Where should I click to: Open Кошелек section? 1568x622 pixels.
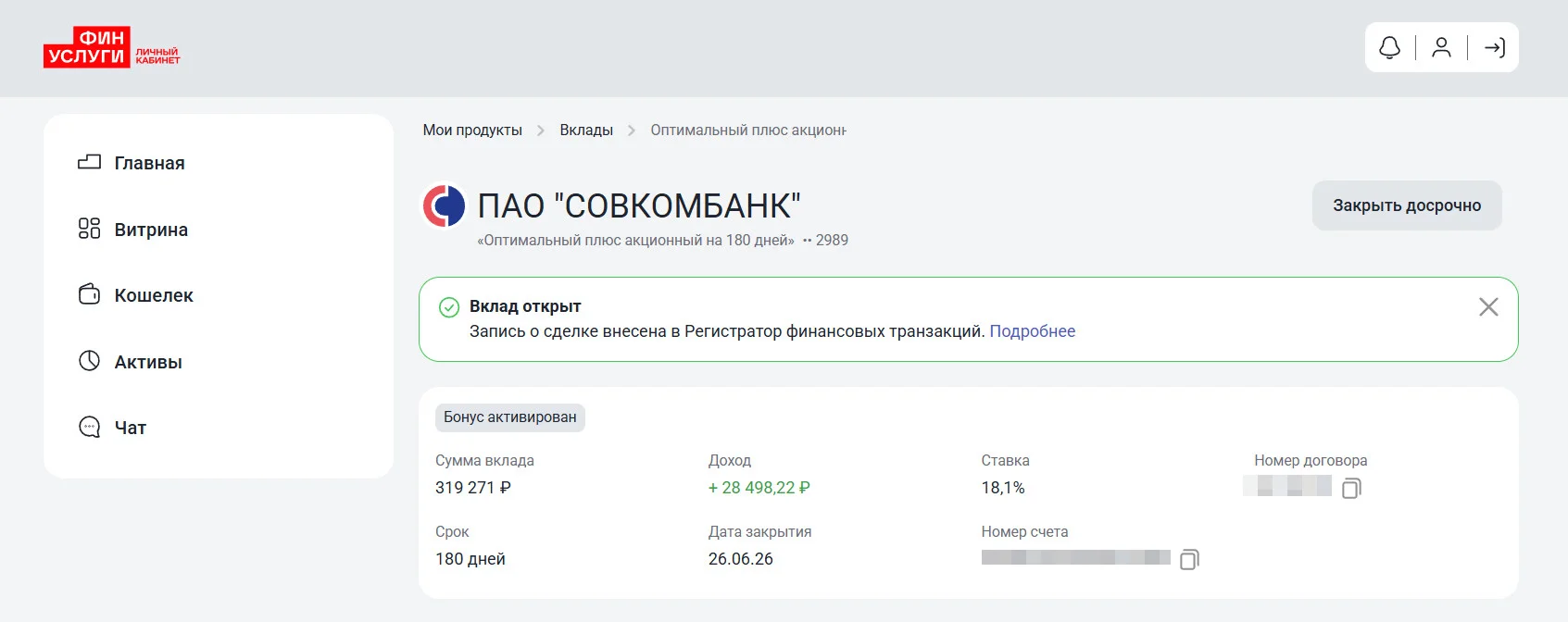click(x=154, y=295)
